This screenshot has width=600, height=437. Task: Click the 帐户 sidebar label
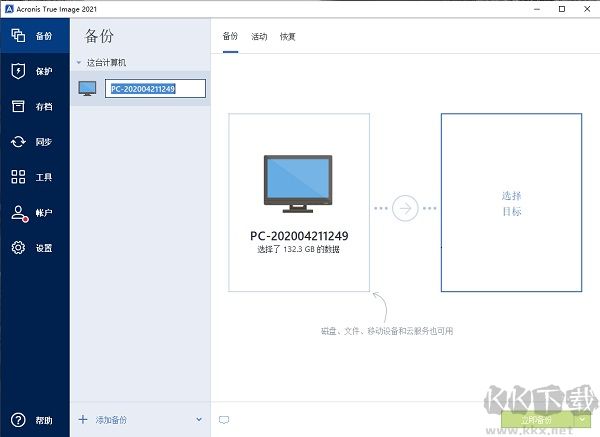(44, 212)
